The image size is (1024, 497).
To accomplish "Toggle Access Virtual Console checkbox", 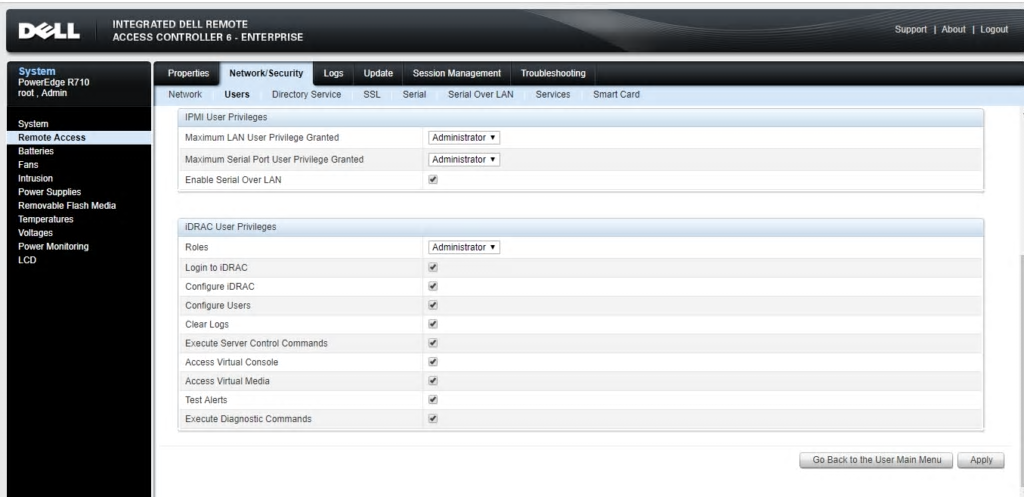I will pyautogui.click(x=433, y=362).
